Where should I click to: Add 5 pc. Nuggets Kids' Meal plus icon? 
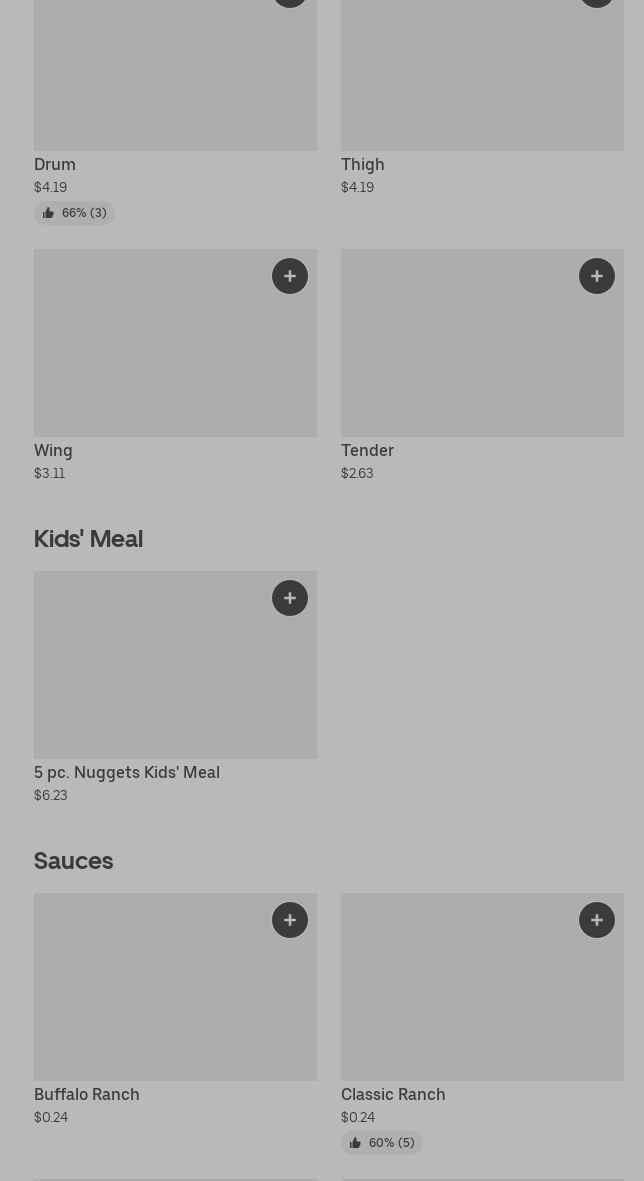coord(290,598)
